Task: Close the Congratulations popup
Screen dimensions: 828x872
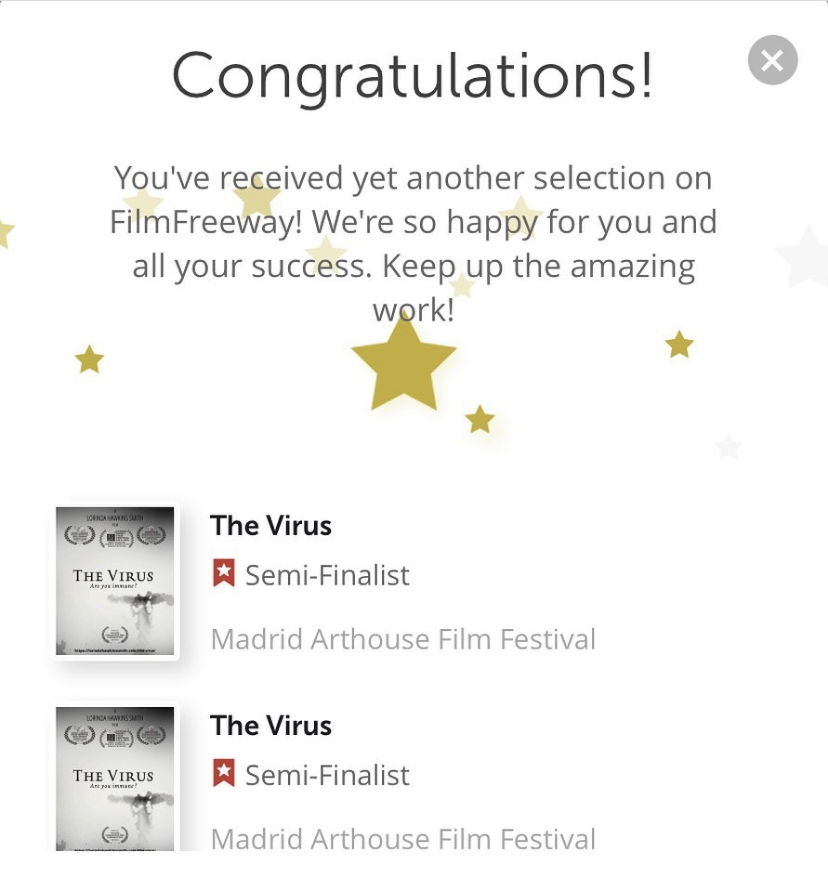Action: click(772, 61)
